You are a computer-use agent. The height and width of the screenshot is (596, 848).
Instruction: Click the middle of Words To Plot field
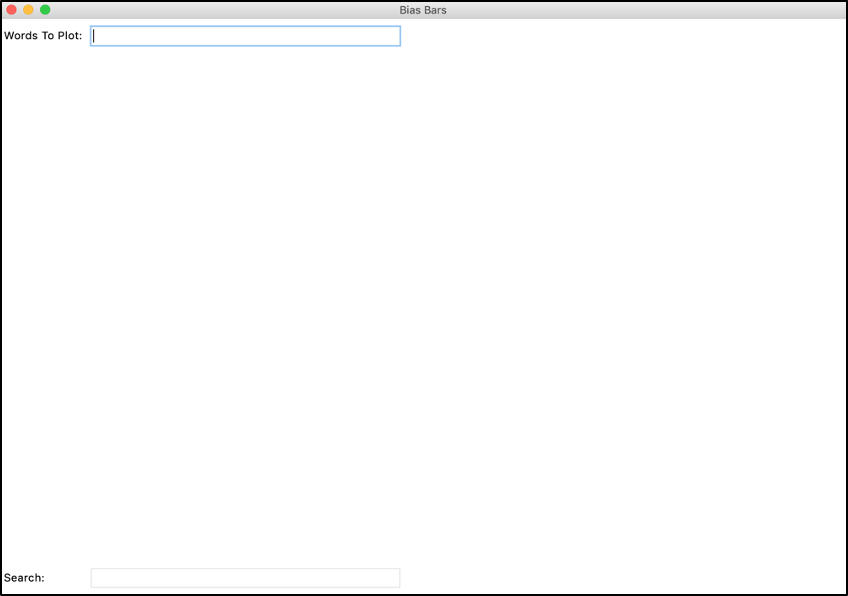click(x=245, y=36)
